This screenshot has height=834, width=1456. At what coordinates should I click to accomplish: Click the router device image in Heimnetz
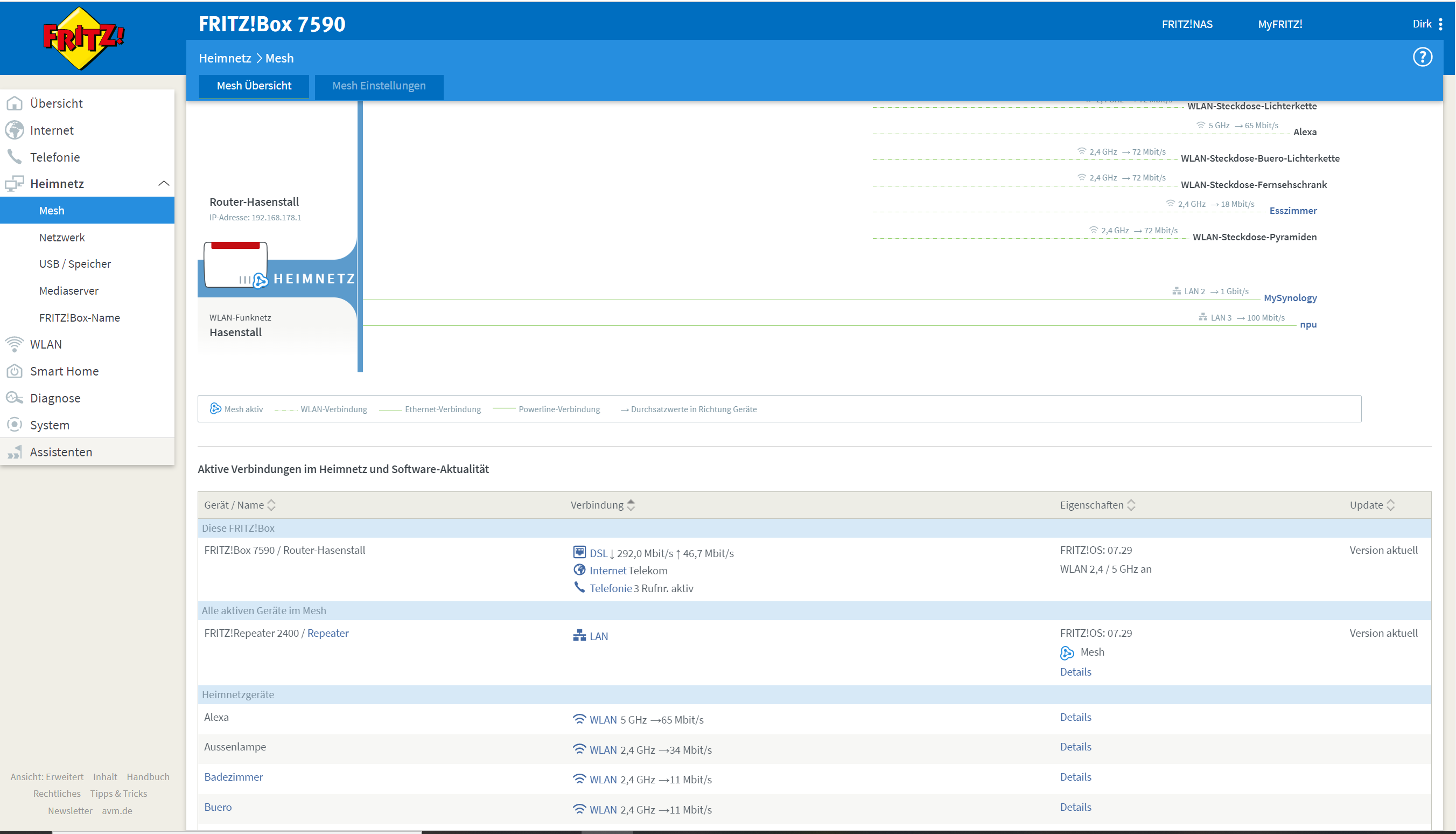point(235,265)
